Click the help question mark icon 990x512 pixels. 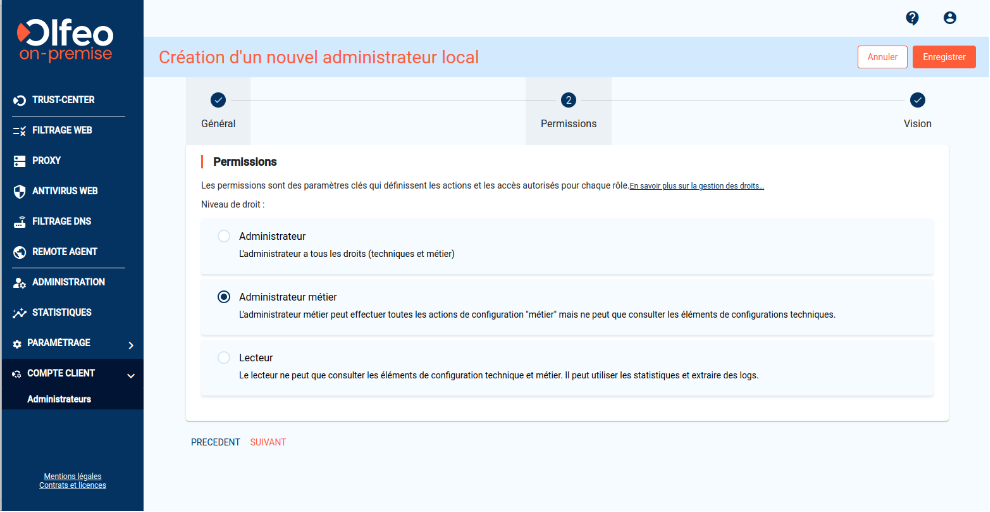point(912,18)
